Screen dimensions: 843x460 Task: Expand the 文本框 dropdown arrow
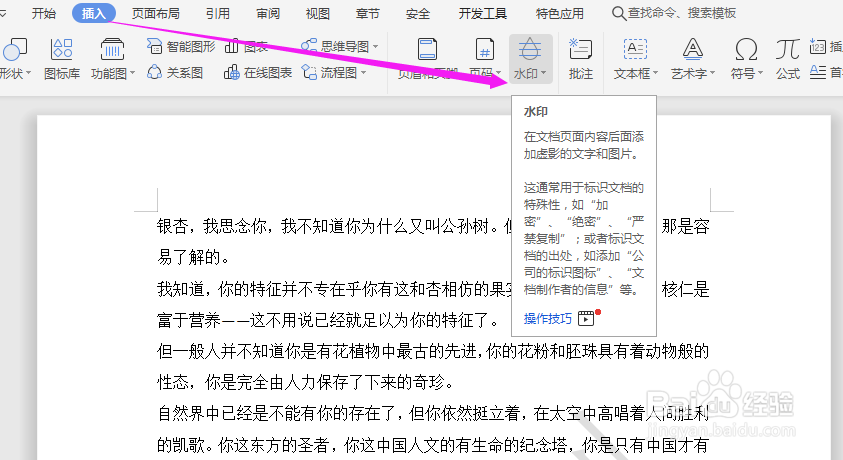655,73
